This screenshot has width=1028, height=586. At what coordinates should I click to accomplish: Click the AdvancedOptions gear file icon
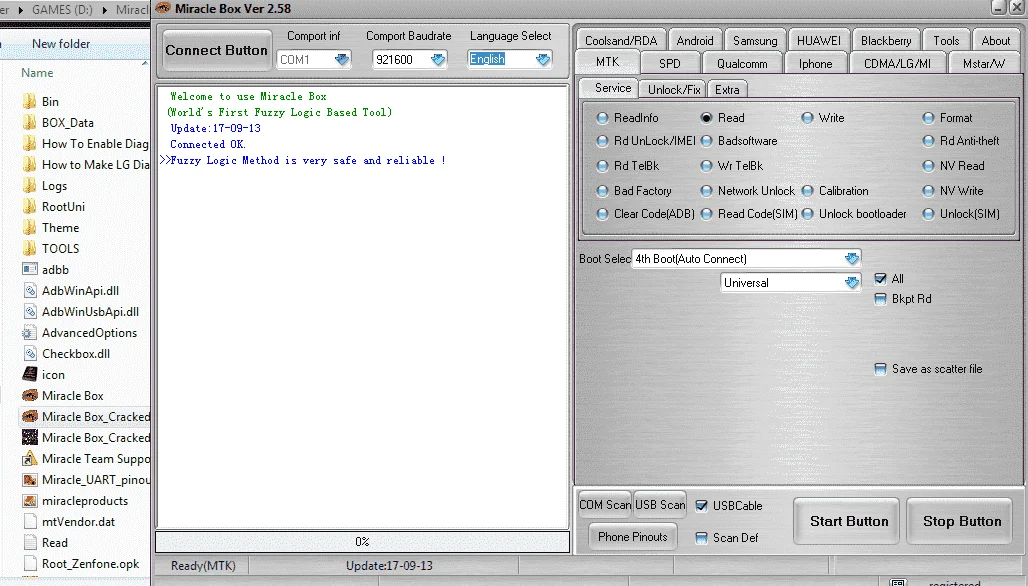pos(29,333)
